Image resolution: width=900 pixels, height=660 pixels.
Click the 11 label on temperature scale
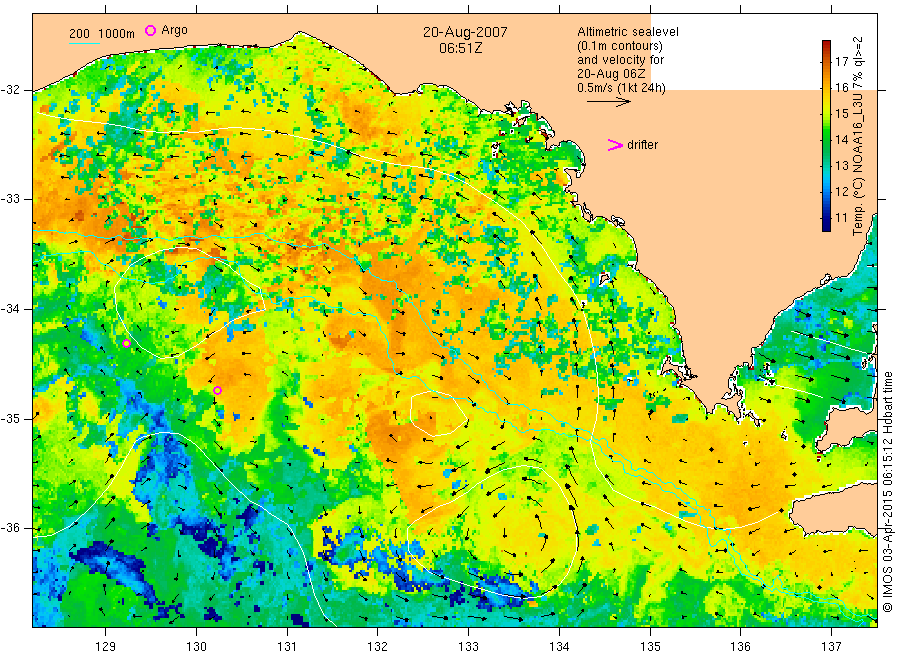point(841,218)
